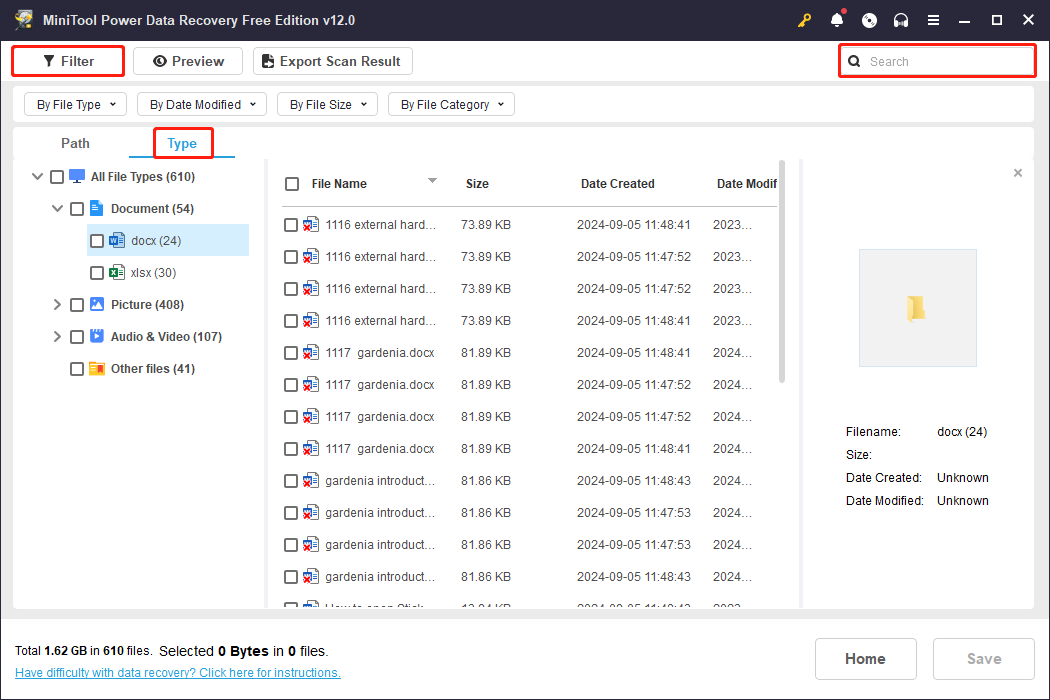Screen dimensions: 1050x700
Task: Click the docx Word icon
Action: tap(117, 240)
